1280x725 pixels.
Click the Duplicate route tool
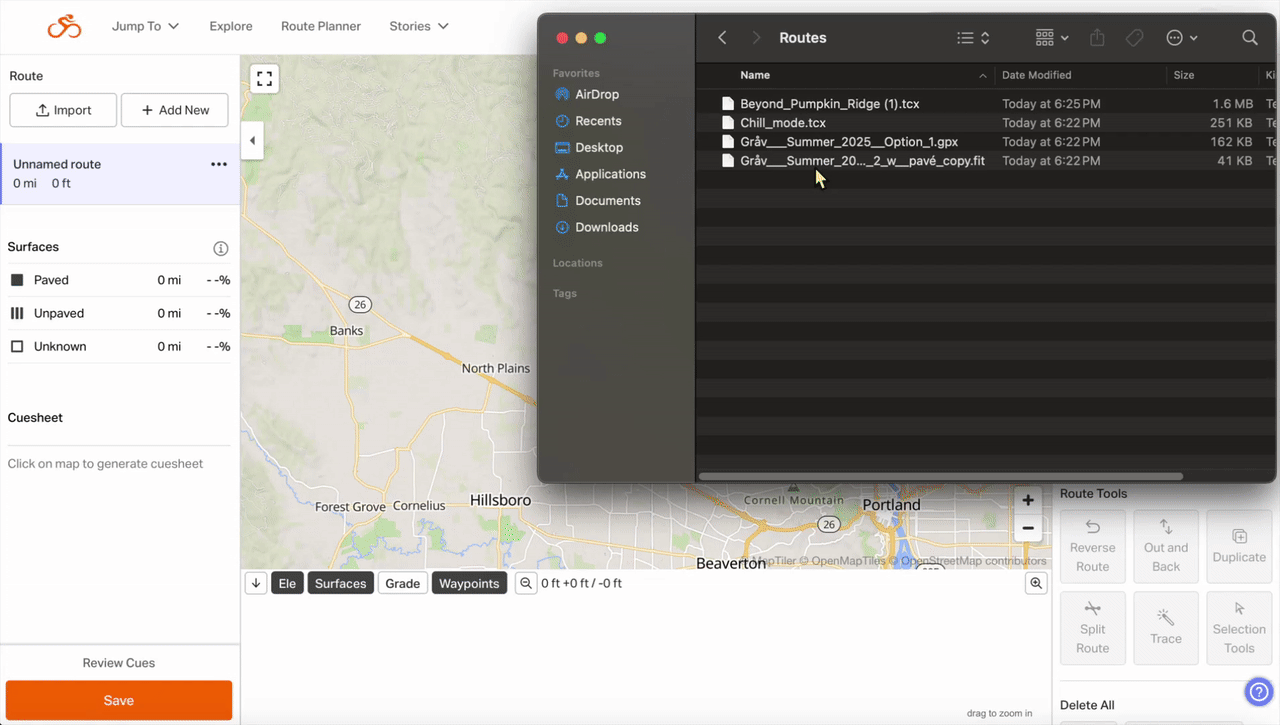tap(1239, 547)
